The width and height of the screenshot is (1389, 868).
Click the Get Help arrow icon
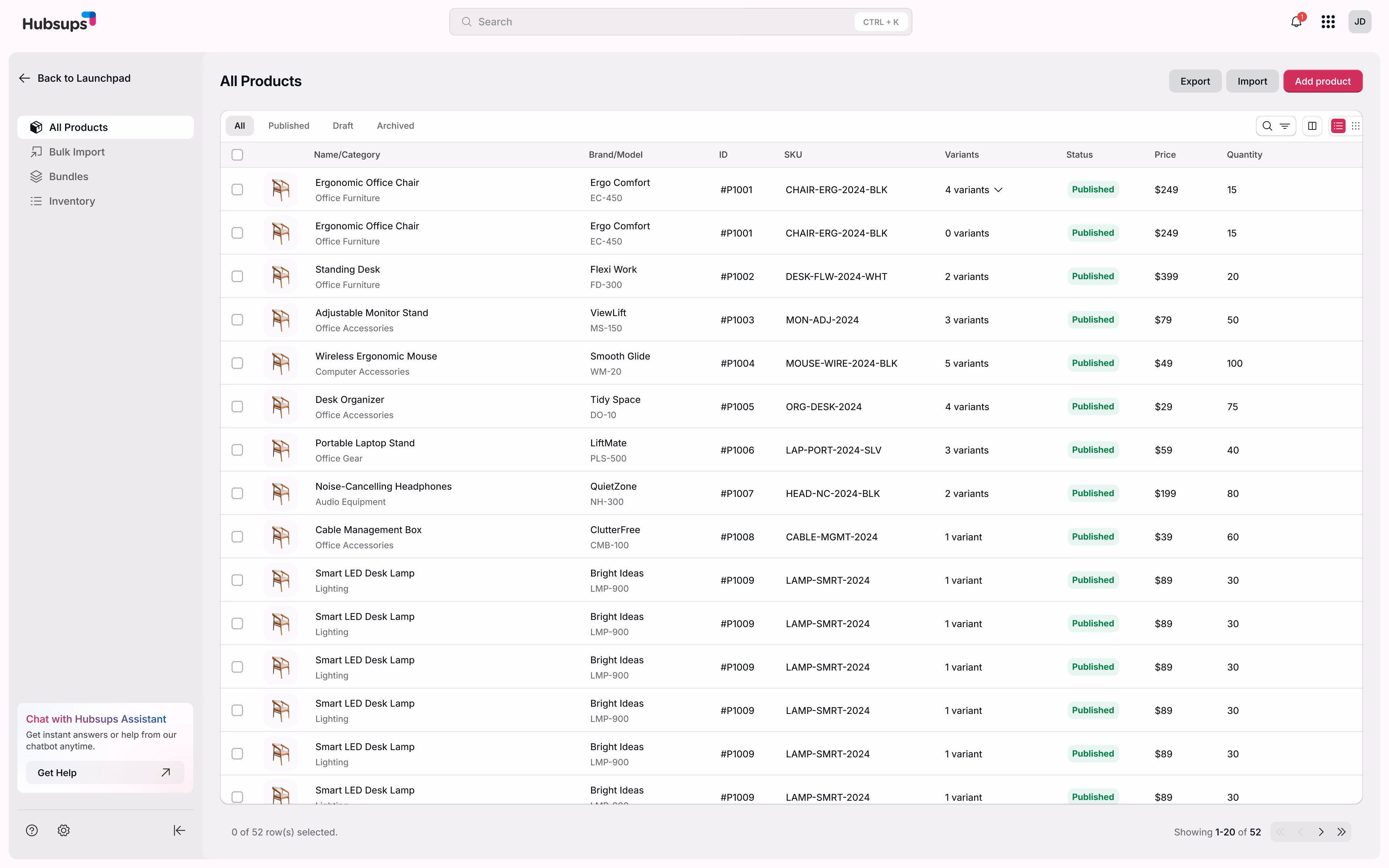[x=165, y=773]
